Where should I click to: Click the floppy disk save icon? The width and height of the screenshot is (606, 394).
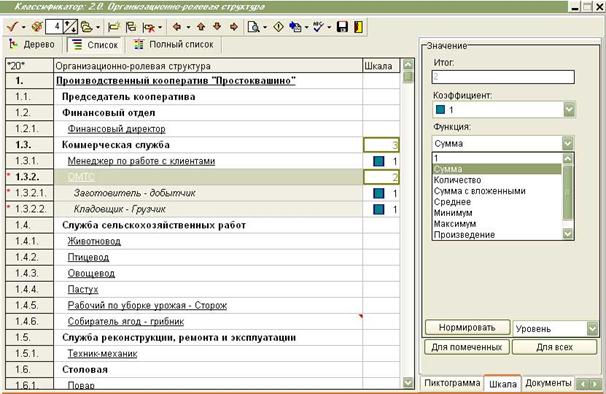coord(342,27)
